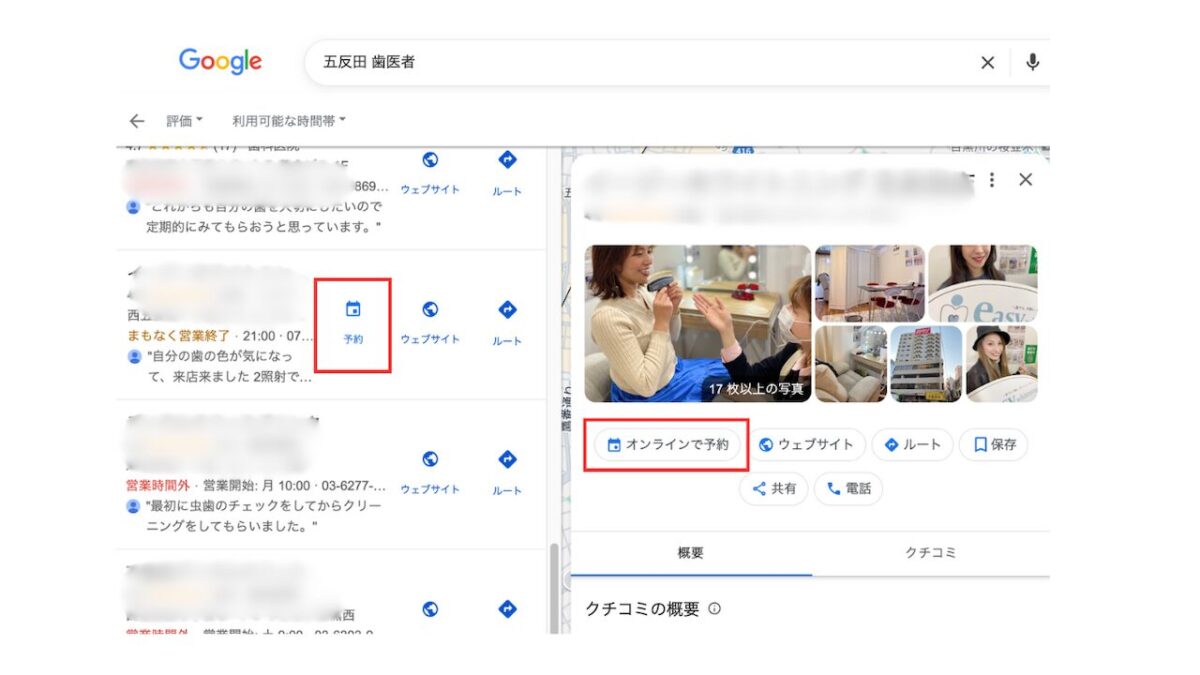Start voice search with microphone icon
Screen dimensions: 1200x675
(1032, 63)
